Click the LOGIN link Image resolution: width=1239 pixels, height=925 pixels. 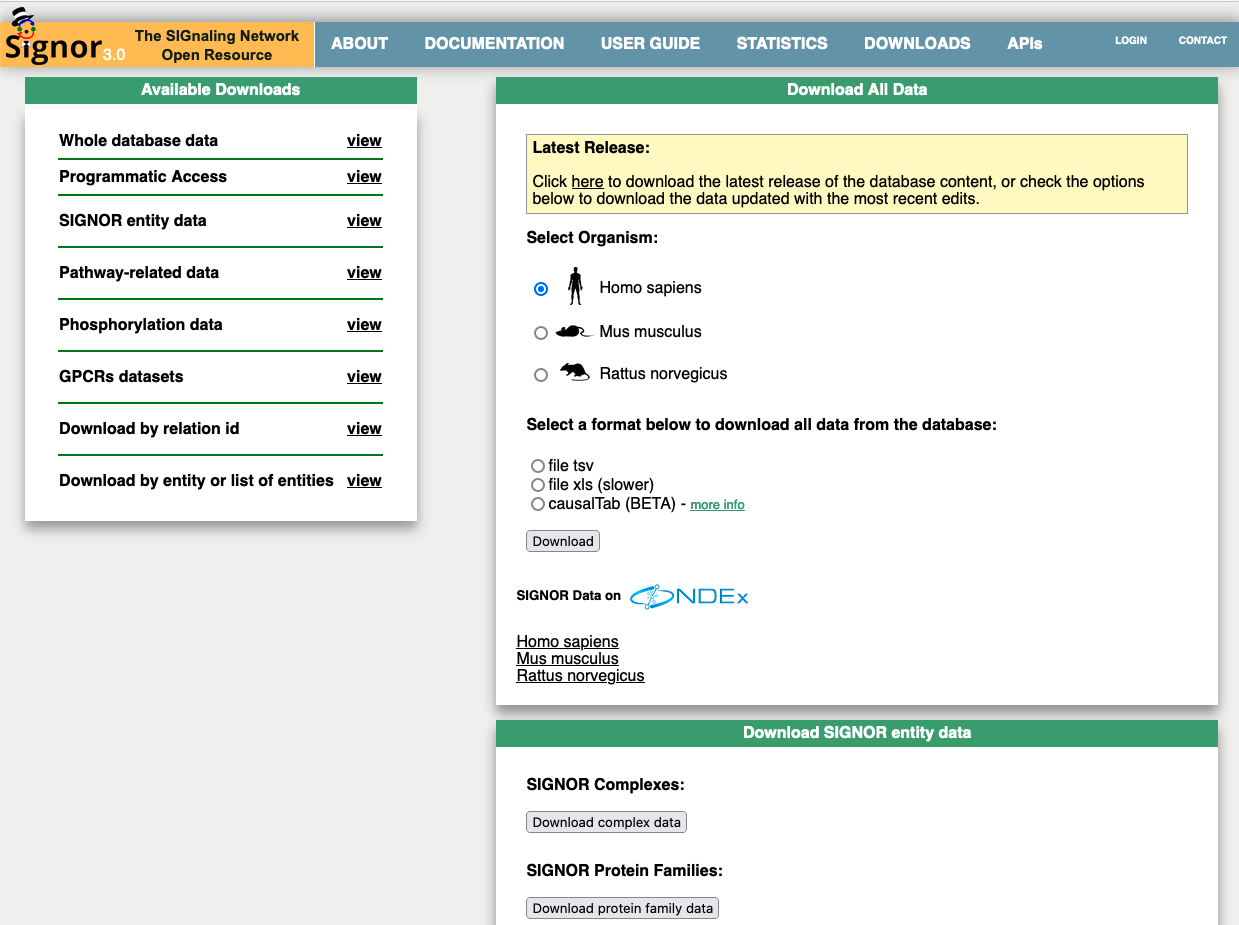tap(1131, 41)
